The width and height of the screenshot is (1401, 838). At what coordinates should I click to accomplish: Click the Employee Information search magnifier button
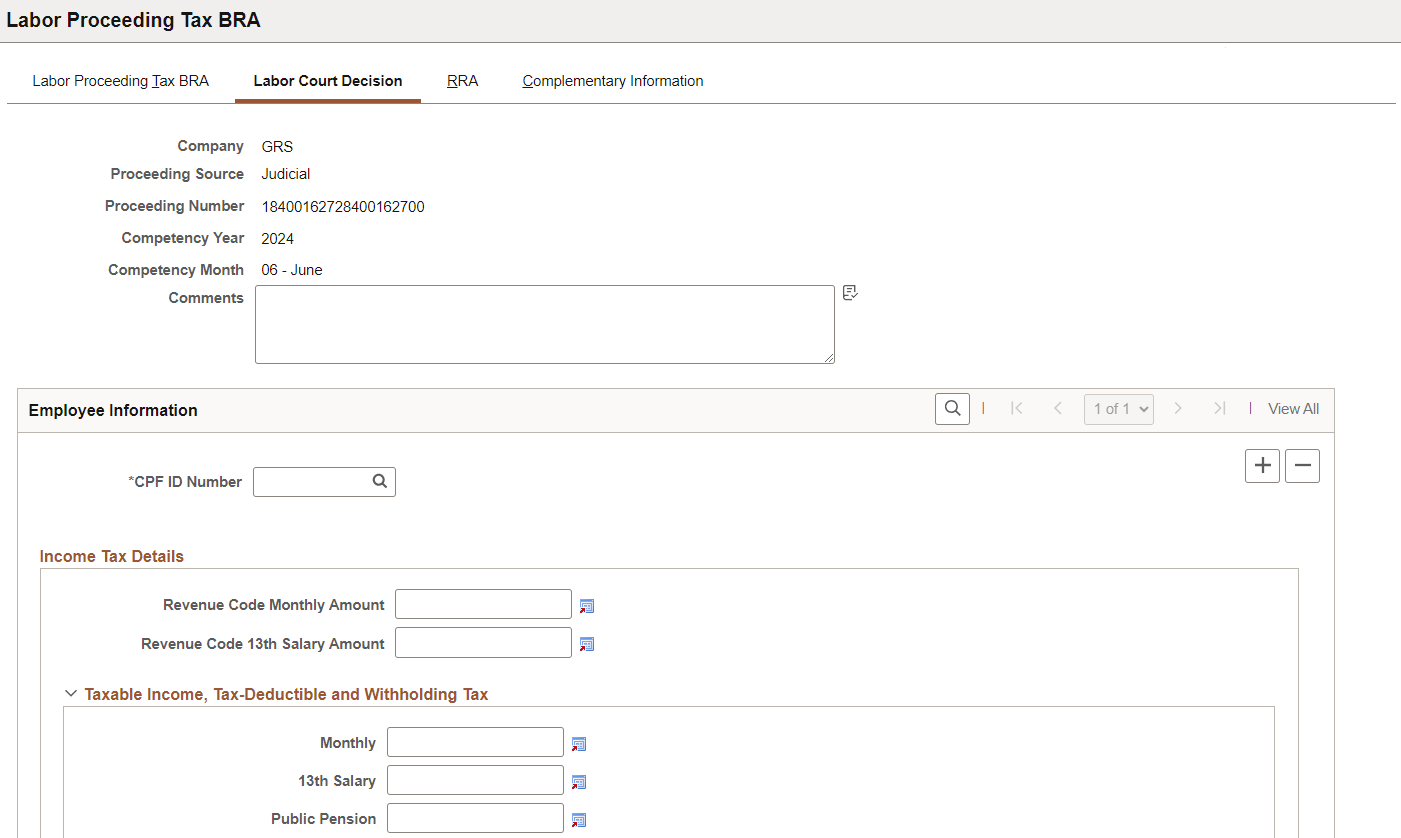pos(953,408)
